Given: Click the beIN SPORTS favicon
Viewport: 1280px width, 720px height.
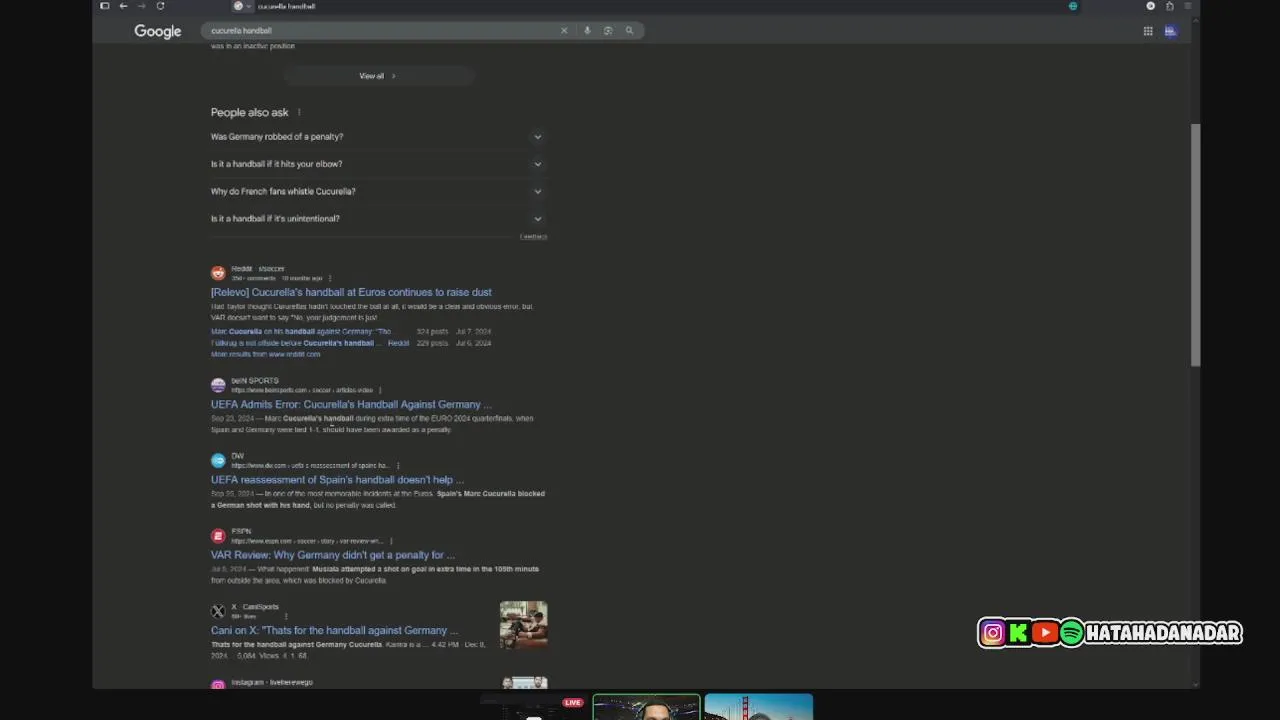Looking at the screenshot, I should (218, 385).
